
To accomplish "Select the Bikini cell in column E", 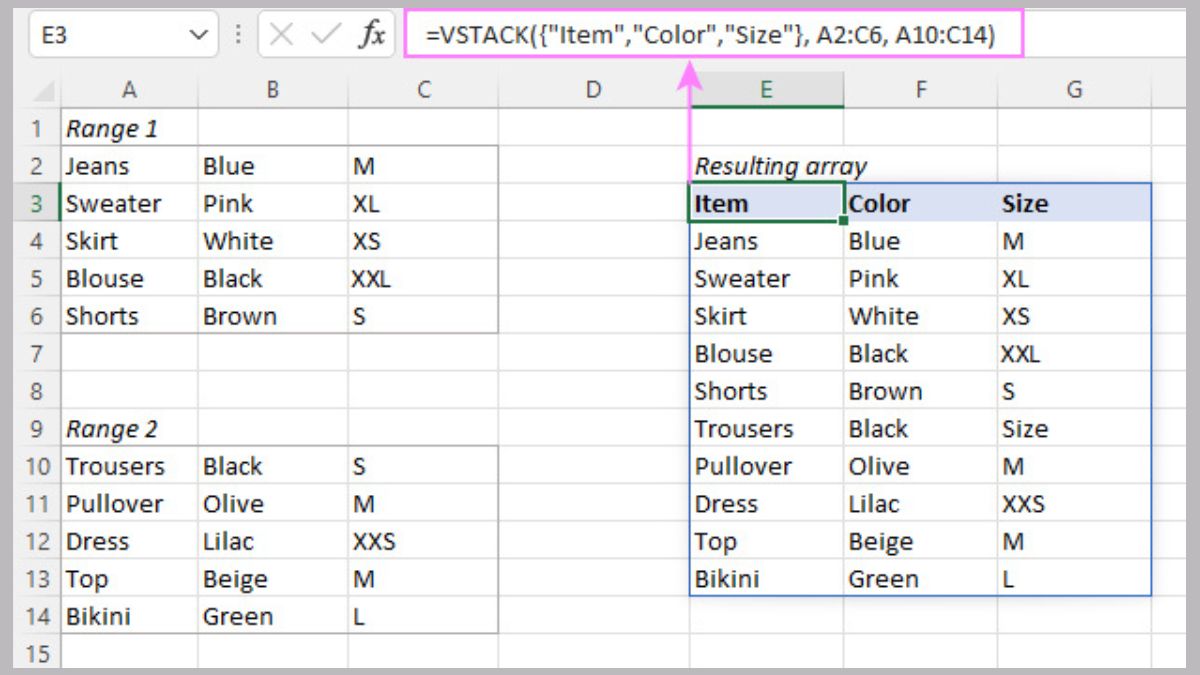I will [766, 579].
